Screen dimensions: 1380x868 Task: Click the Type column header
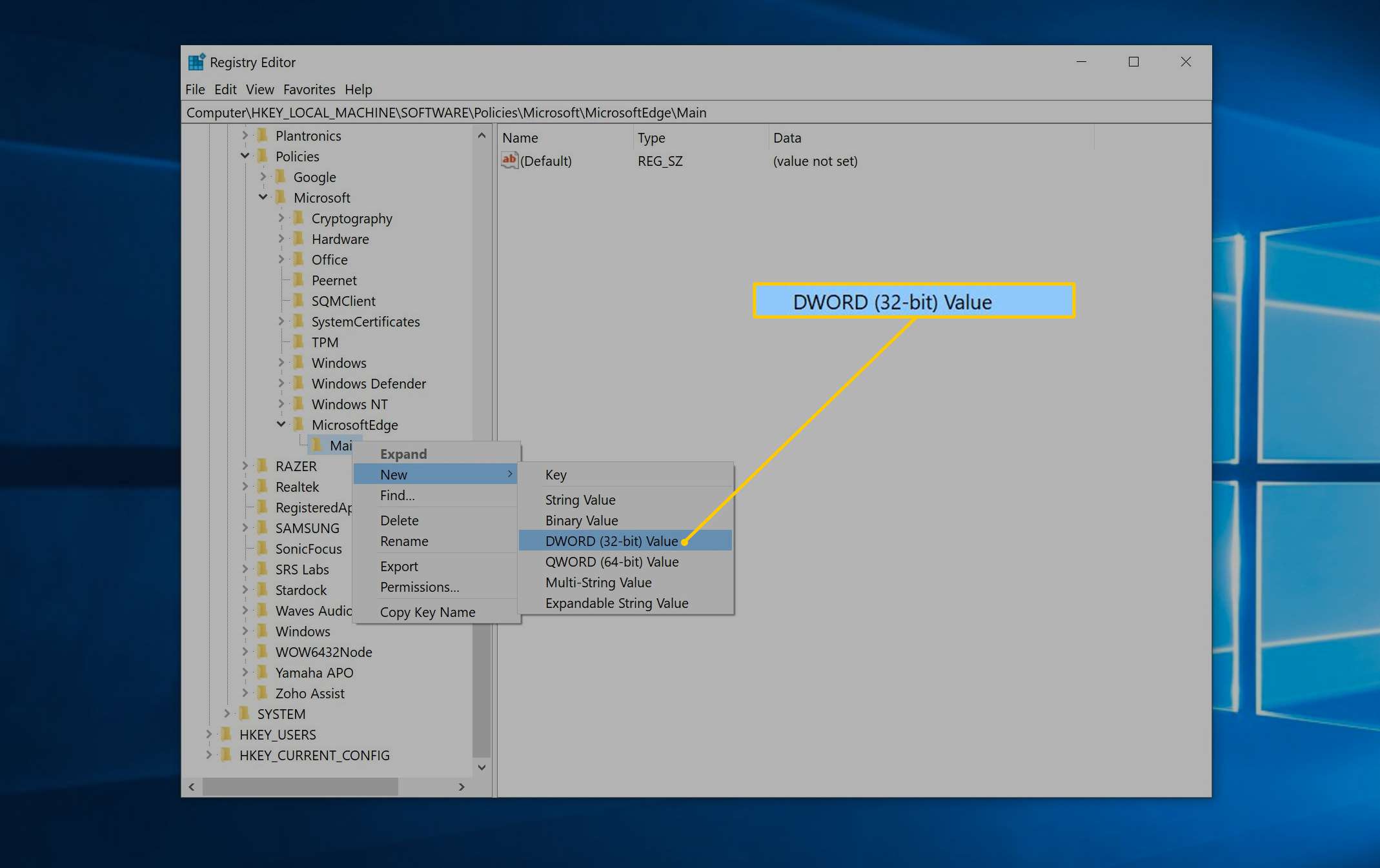click(x=700, y=137)
